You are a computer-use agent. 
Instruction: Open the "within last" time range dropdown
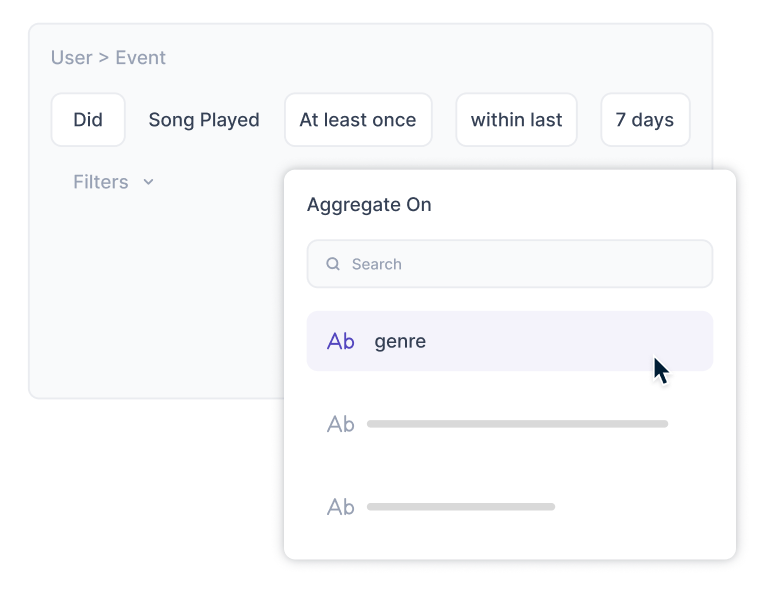pyautogui.click(x=516, y=120)
